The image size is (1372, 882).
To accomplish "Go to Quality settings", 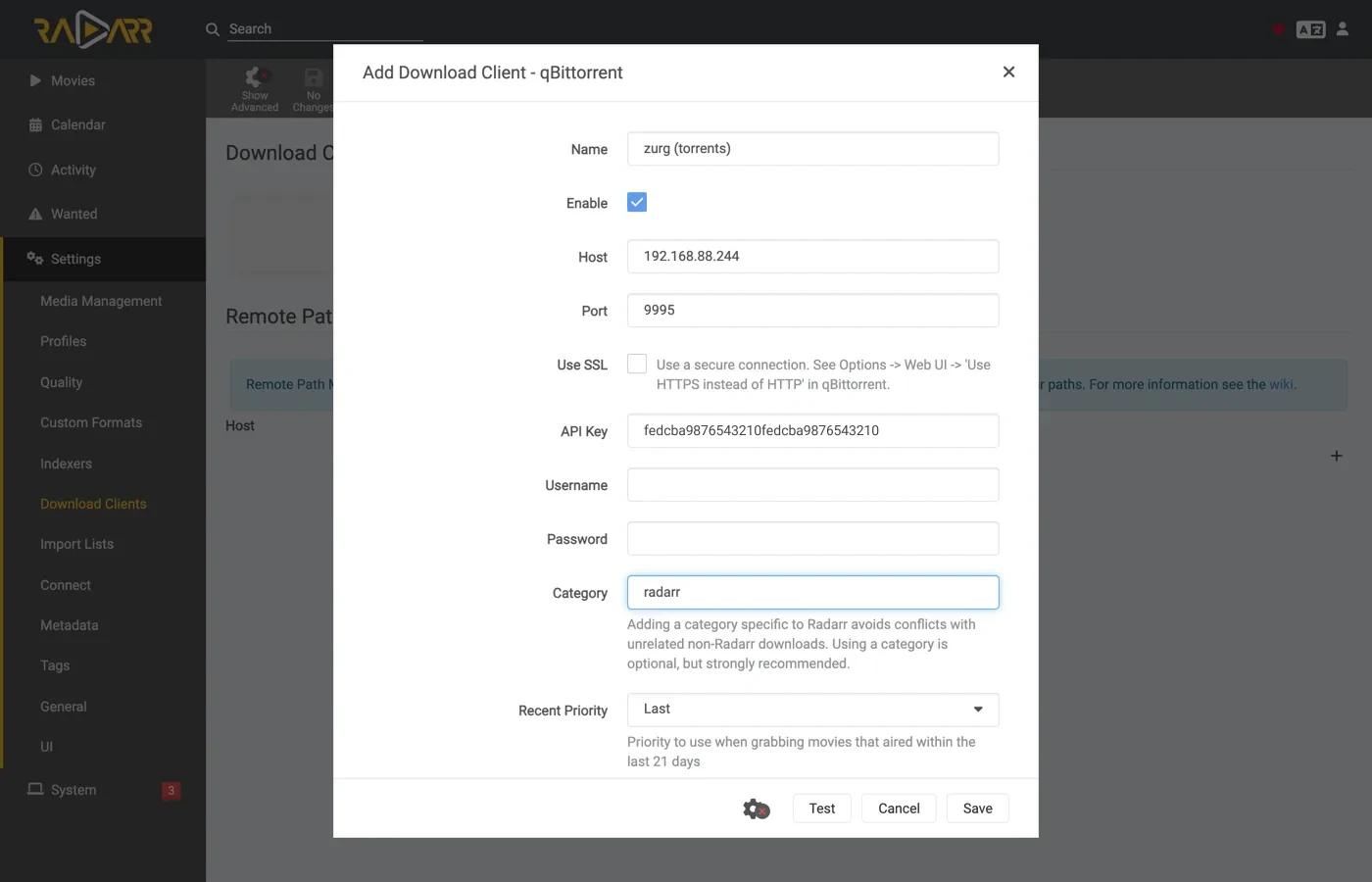I will (x=61, y=382).
